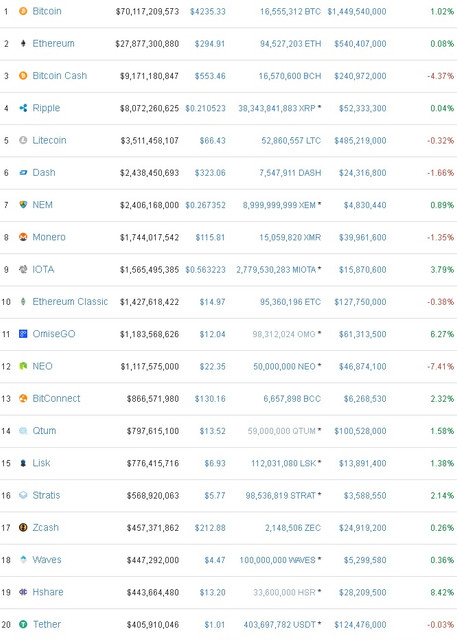Image resolution: width=457 pixels, height=640 pixels.
Task: Open the Bitcoin Cash name link
Action: [60, 76]
